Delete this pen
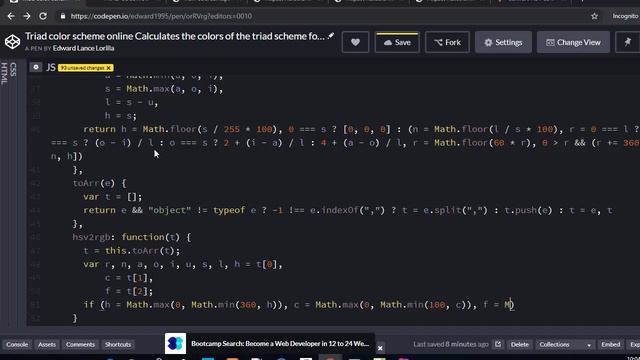 click(x=520, y=344)
